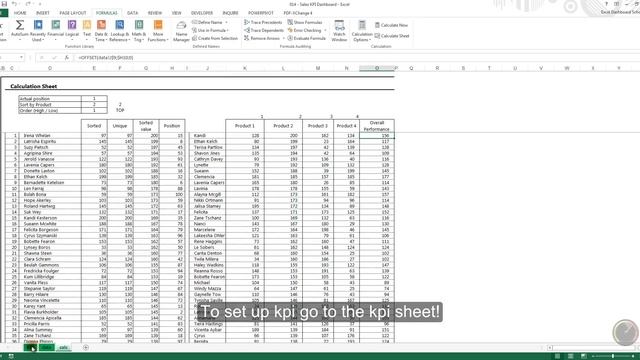Viewport: 640px width, 360px height.
Task: Switch to Normal view in status bar
Action: 558,356
